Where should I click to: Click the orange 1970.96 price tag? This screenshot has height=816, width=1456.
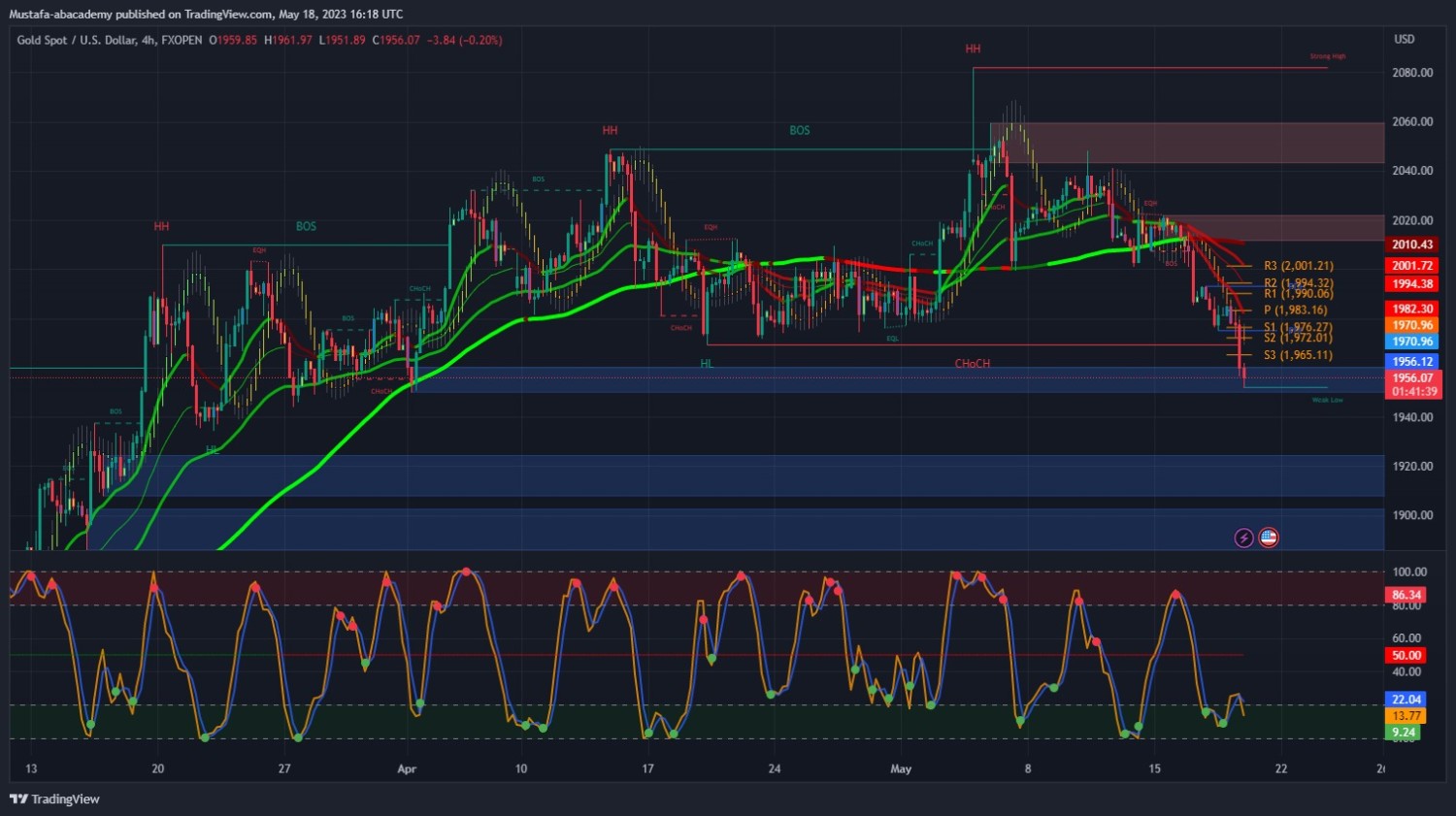click(x=1412, y=325)
